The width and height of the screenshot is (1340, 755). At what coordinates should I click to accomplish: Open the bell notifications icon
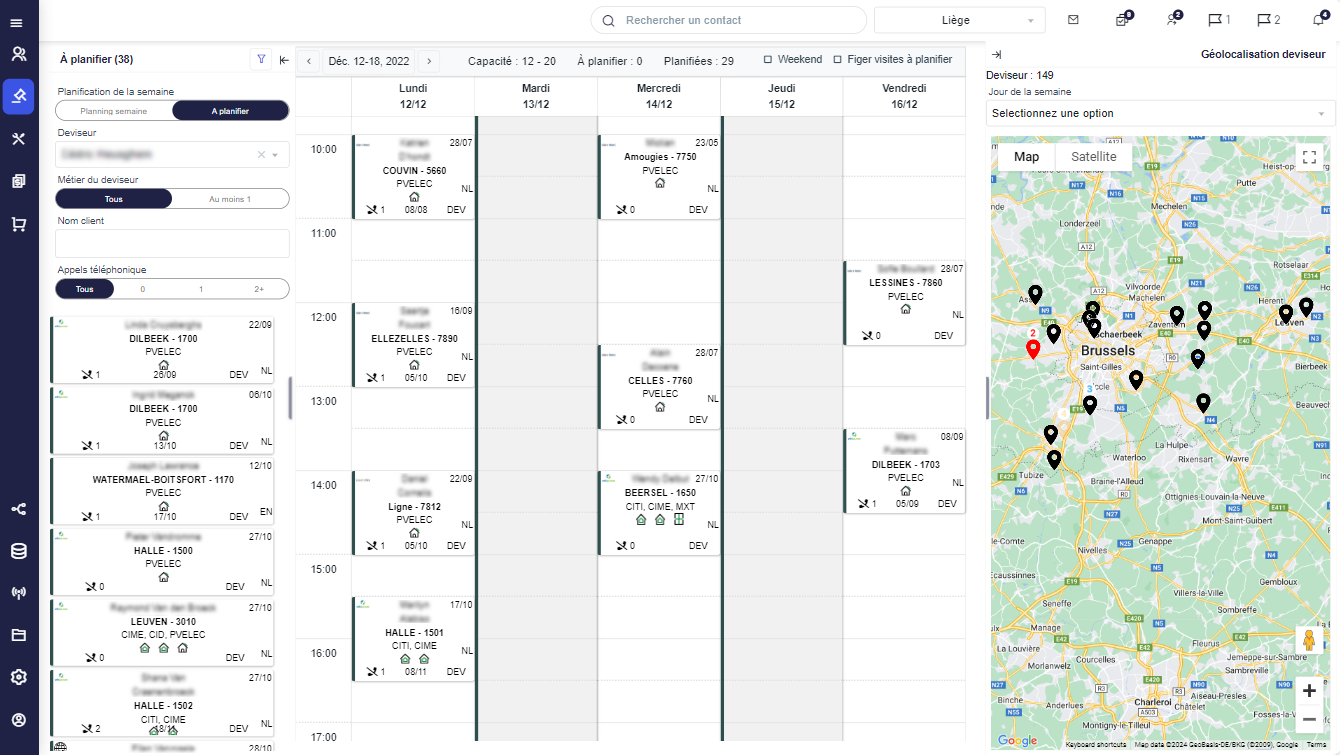pyautogui.click(x=1319, y=20)
